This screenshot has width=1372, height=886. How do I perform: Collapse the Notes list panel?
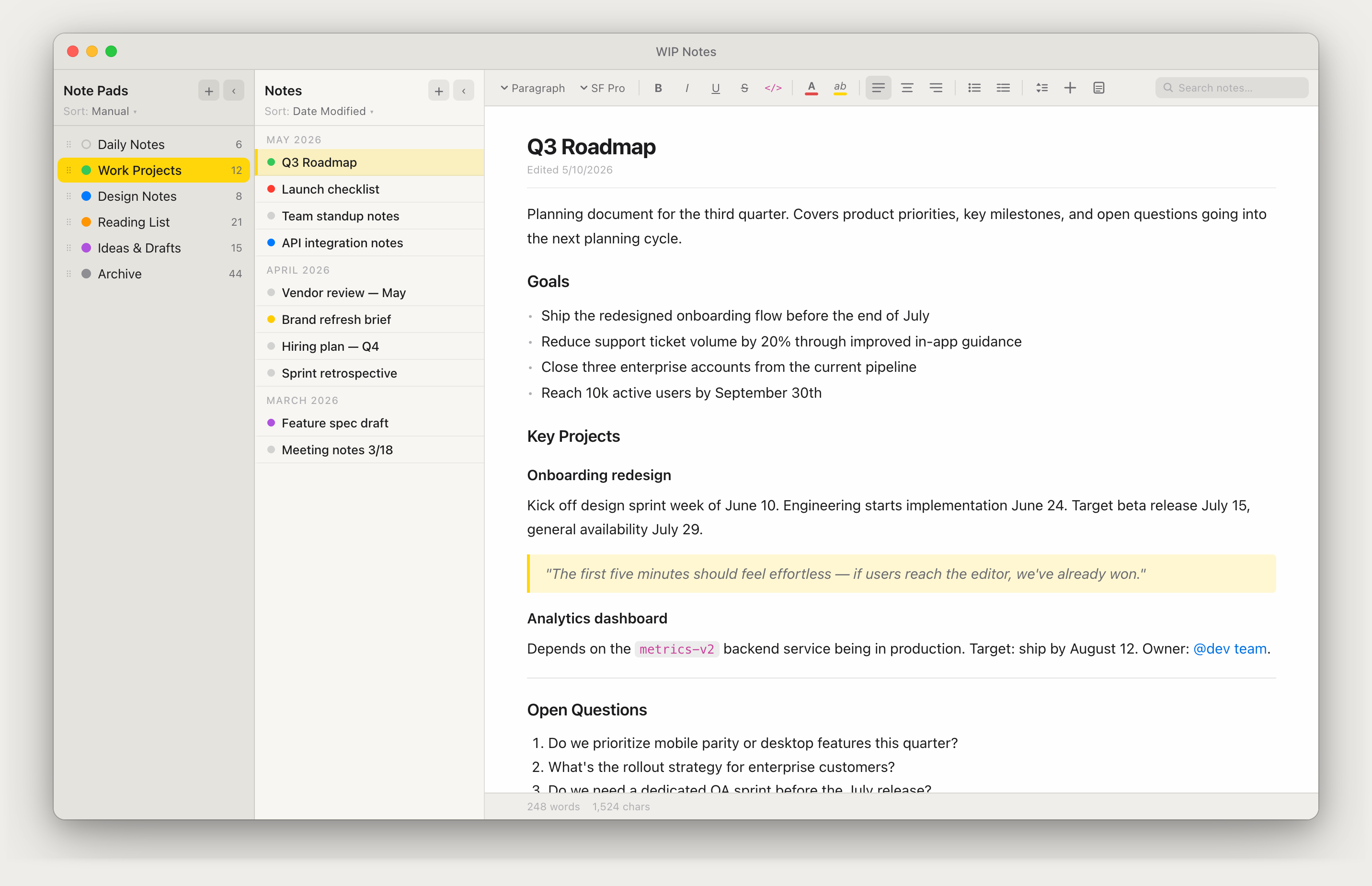(463, 91)
